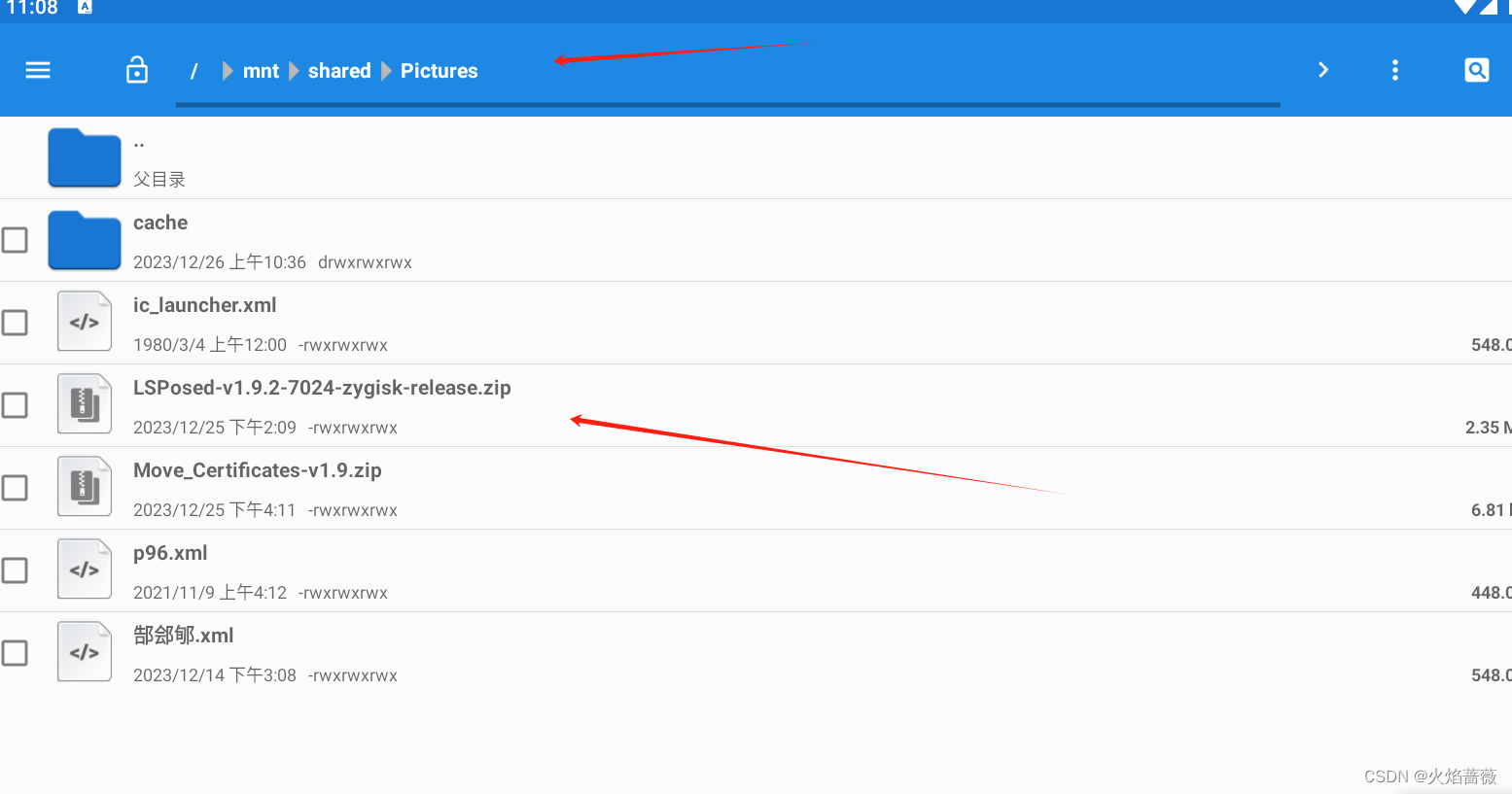Open LSPosed-v1.9.2-7024-zygisk-release.zip
Screen dimensions: 1512x794
[322, 388]
